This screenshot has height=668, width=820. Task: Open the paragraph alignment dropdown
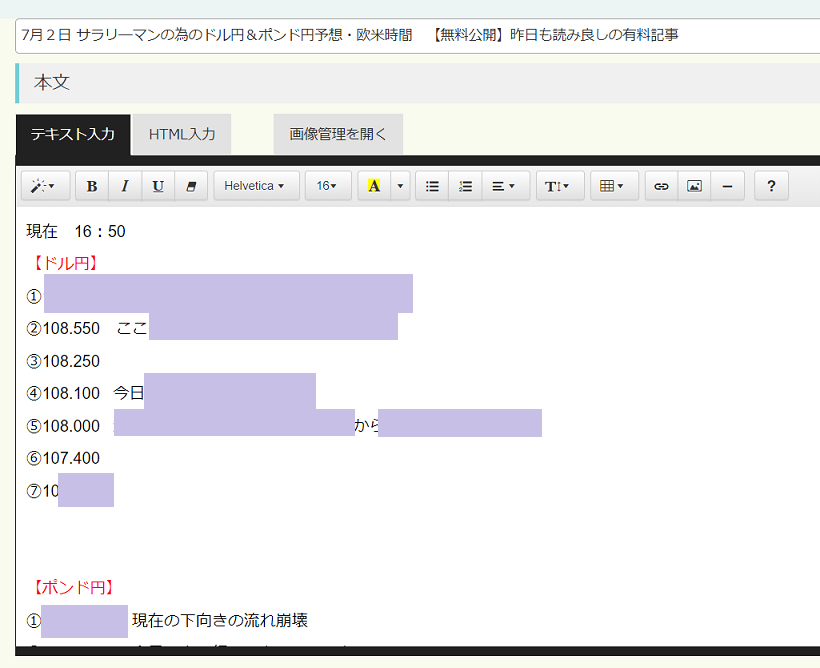pos(505,186)
